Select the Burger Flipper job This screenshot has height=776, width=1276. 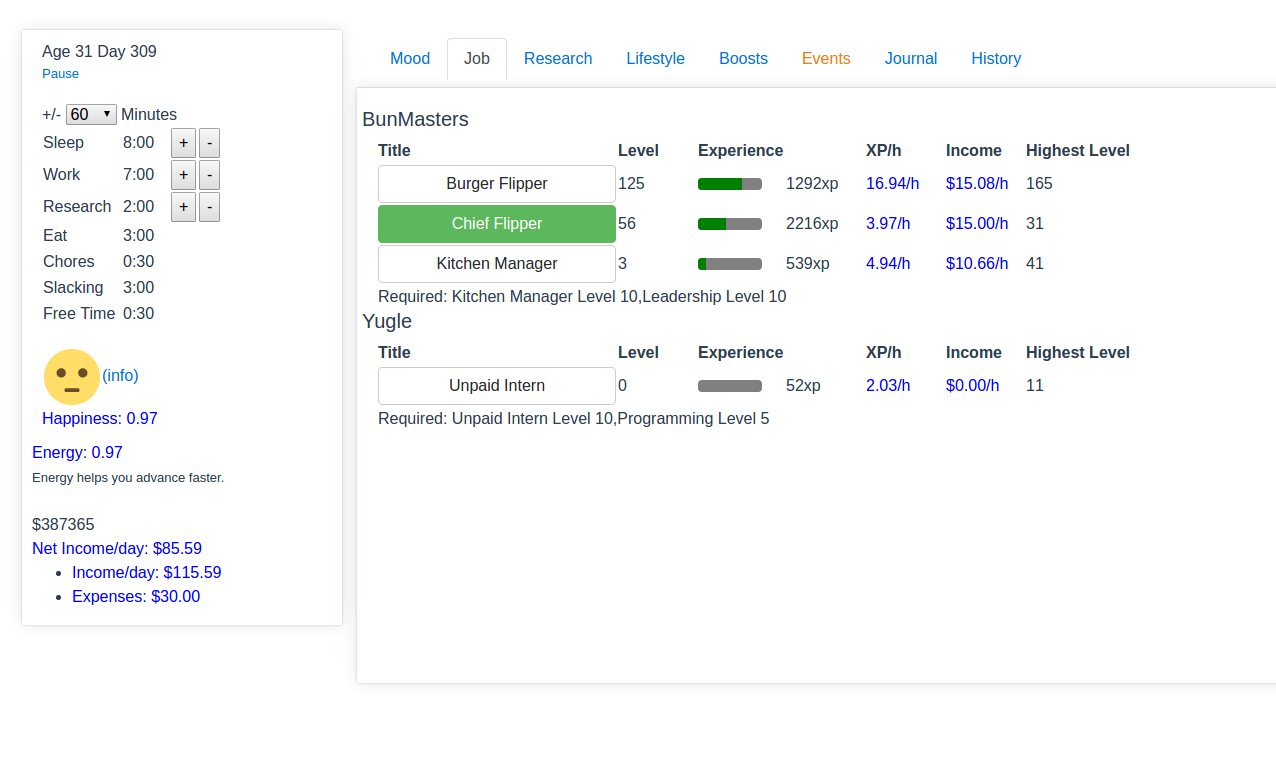tap(496, 184)
